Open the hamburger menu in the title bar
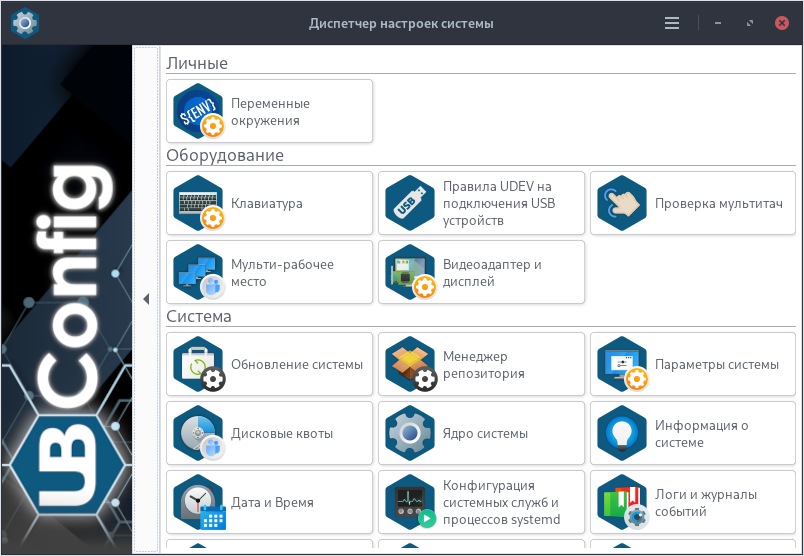 [x=672, y=23]
